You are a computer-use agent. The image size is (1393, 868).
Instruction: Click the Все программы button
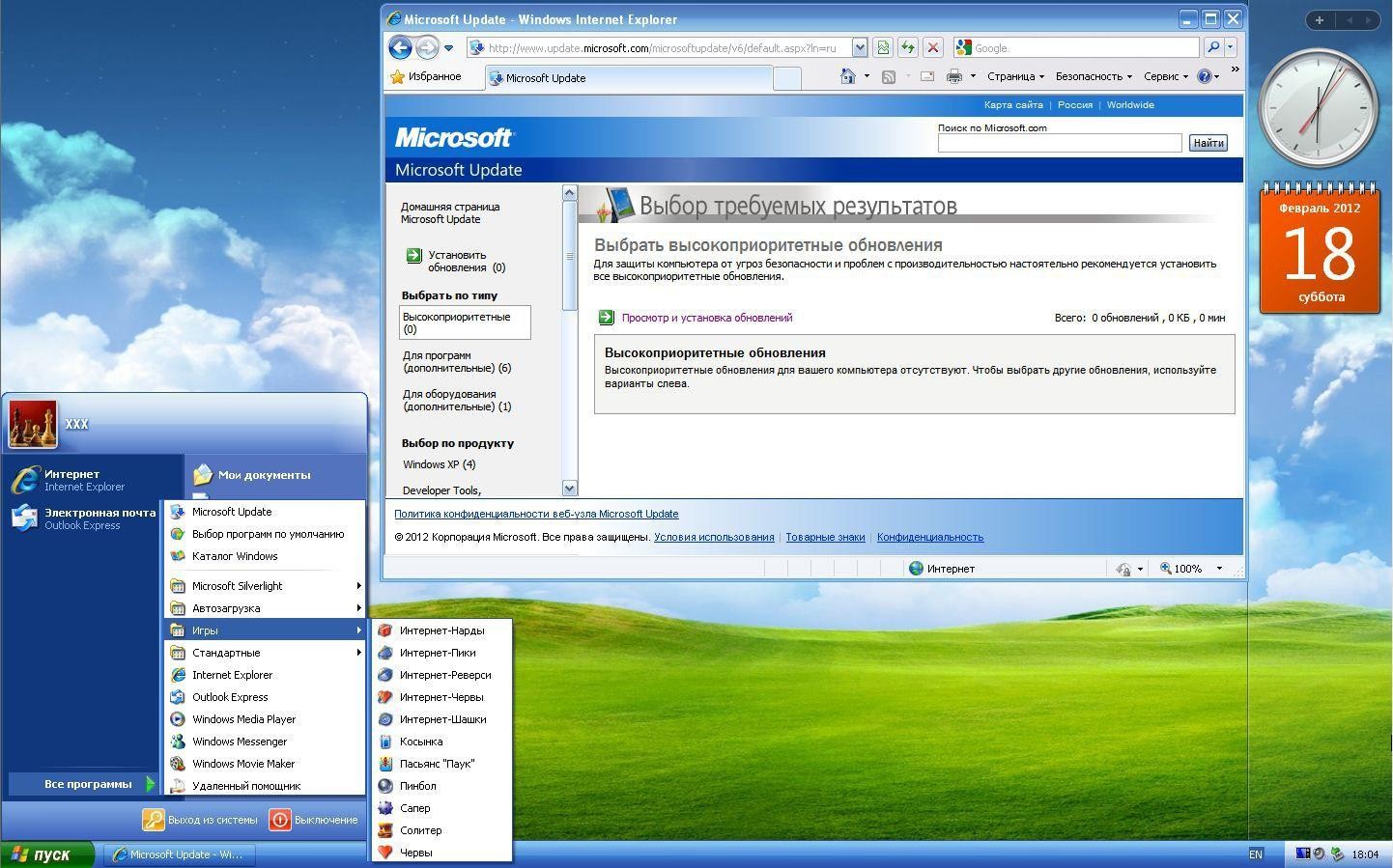point(82,784)
